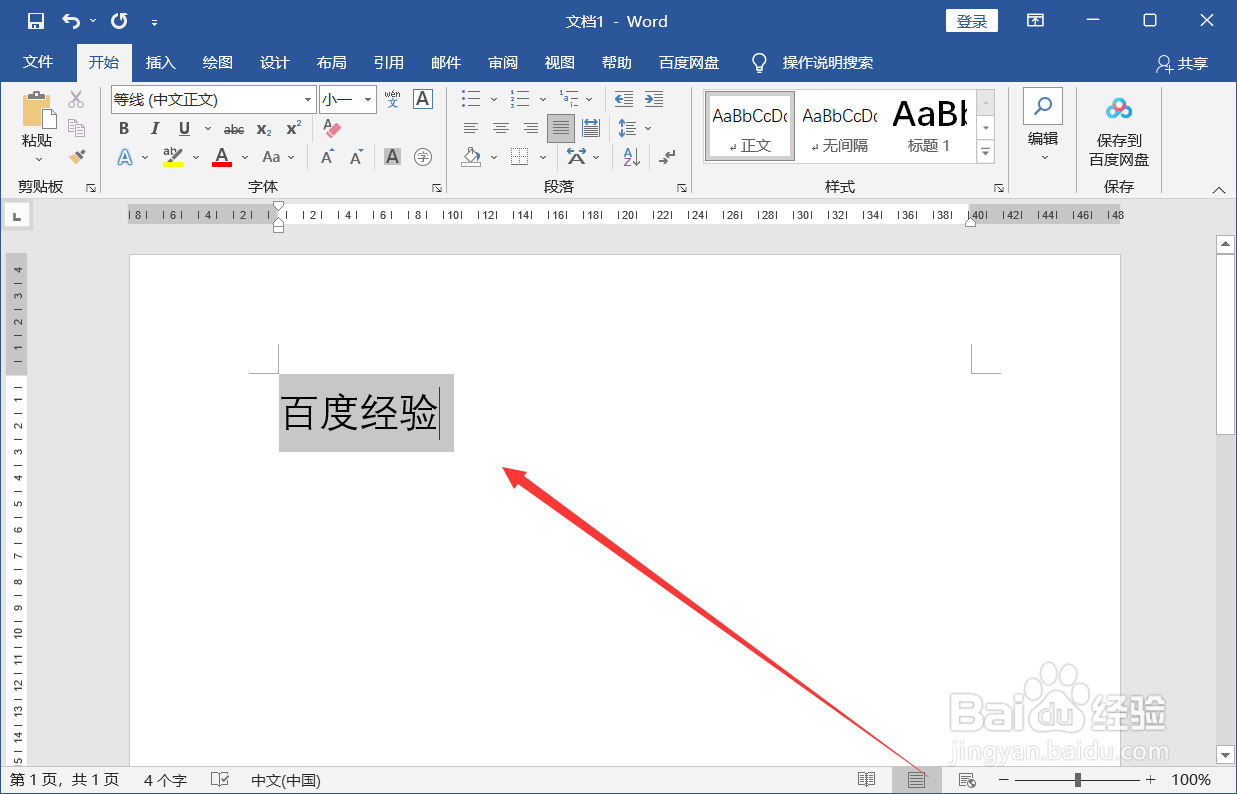
Task: Collapse the ribbon with chevron
Action: point(1218,189)
